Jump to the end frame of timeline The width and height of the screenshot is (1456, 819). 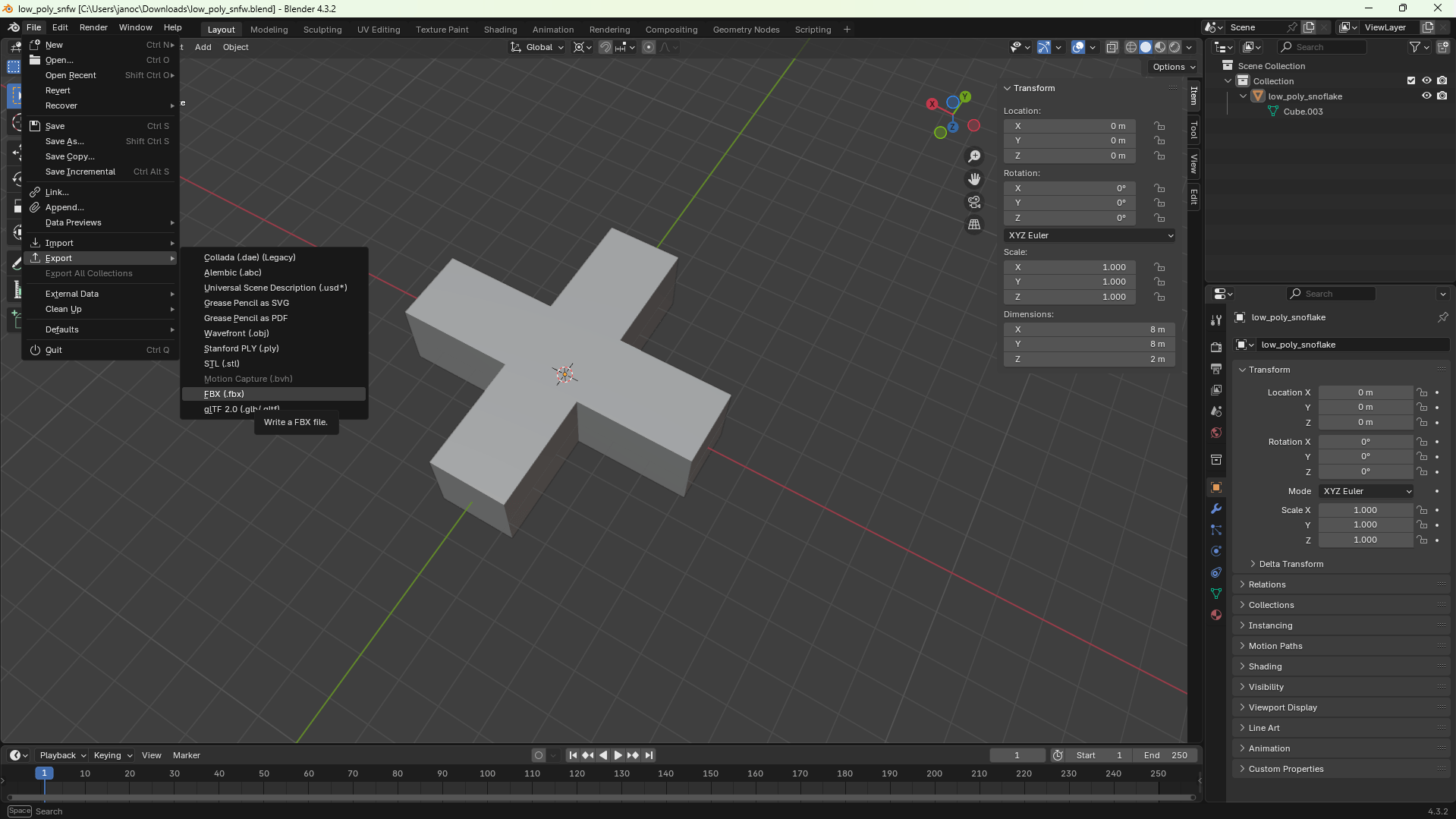click(649, 755)
